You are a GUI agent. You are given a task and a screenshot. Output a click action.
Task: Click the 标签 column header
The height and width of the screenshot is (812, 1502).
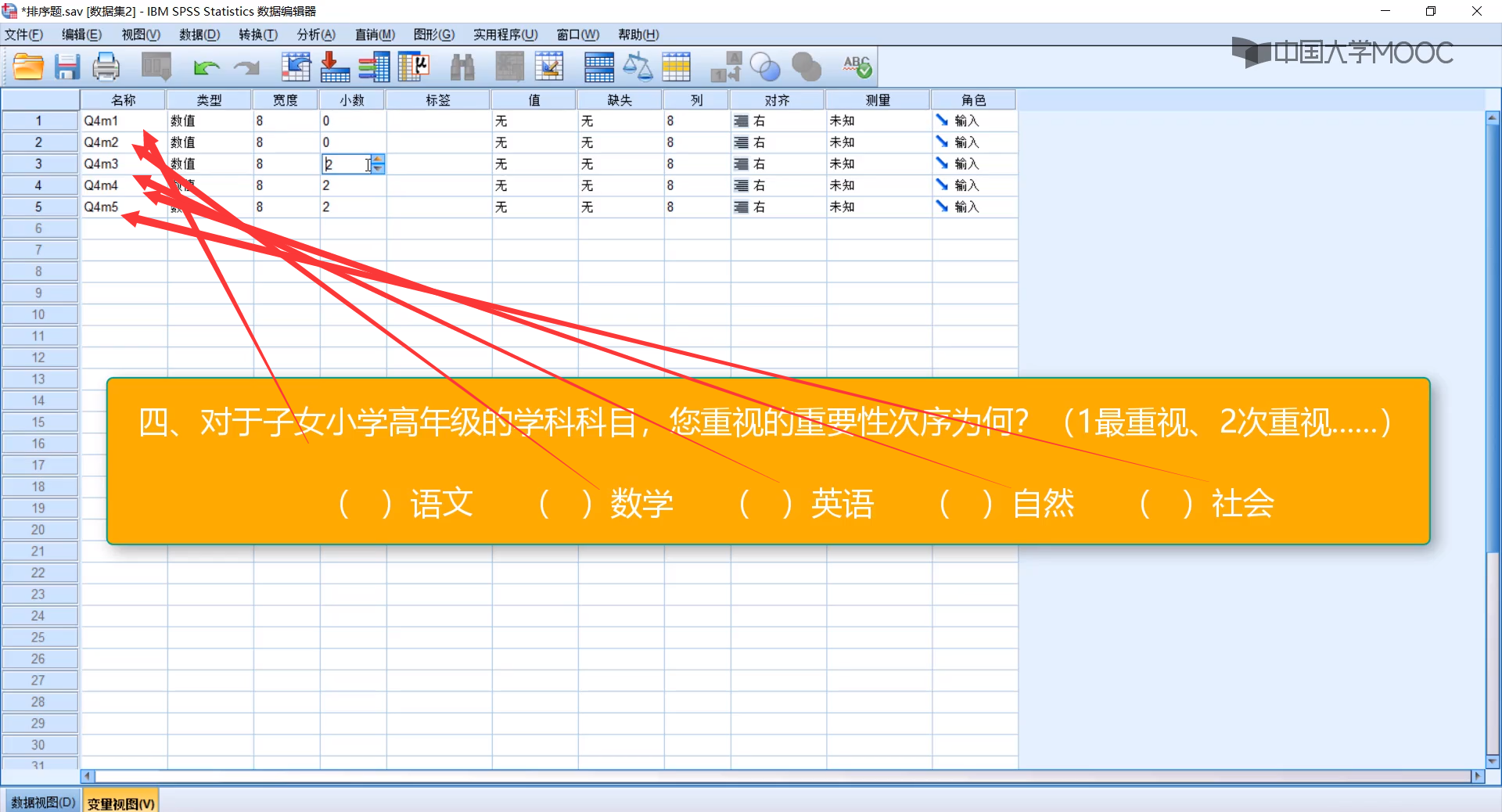(438, 100)
